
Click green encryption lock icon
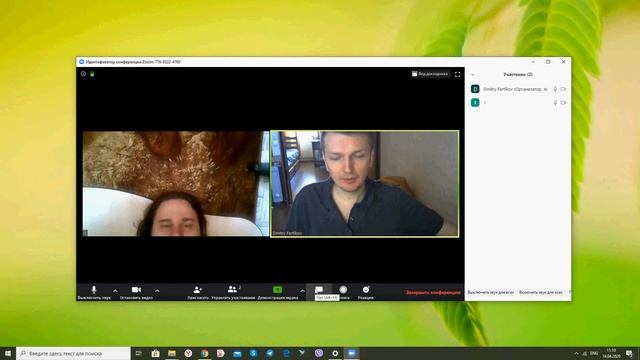[92, 74]
